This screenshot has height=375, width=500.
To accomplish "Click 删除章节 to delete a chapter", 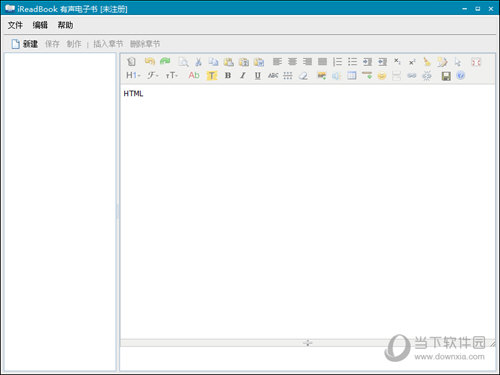I will 145,44.
